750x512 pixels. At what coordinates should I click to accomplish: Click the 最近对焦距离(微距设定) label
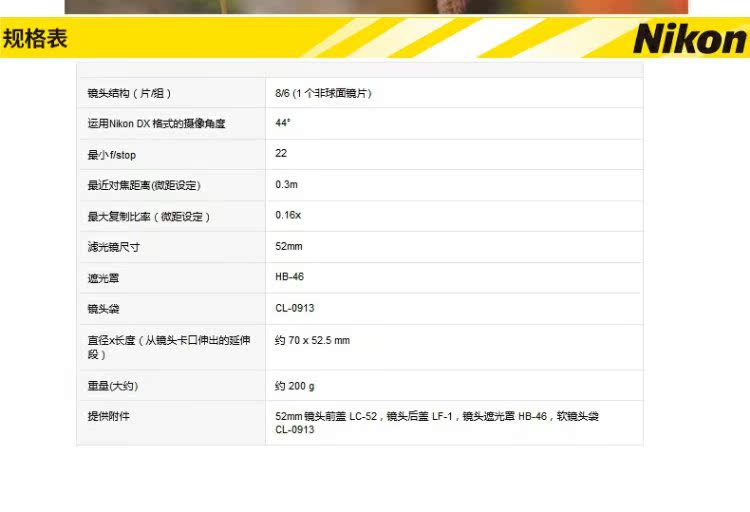144,185
